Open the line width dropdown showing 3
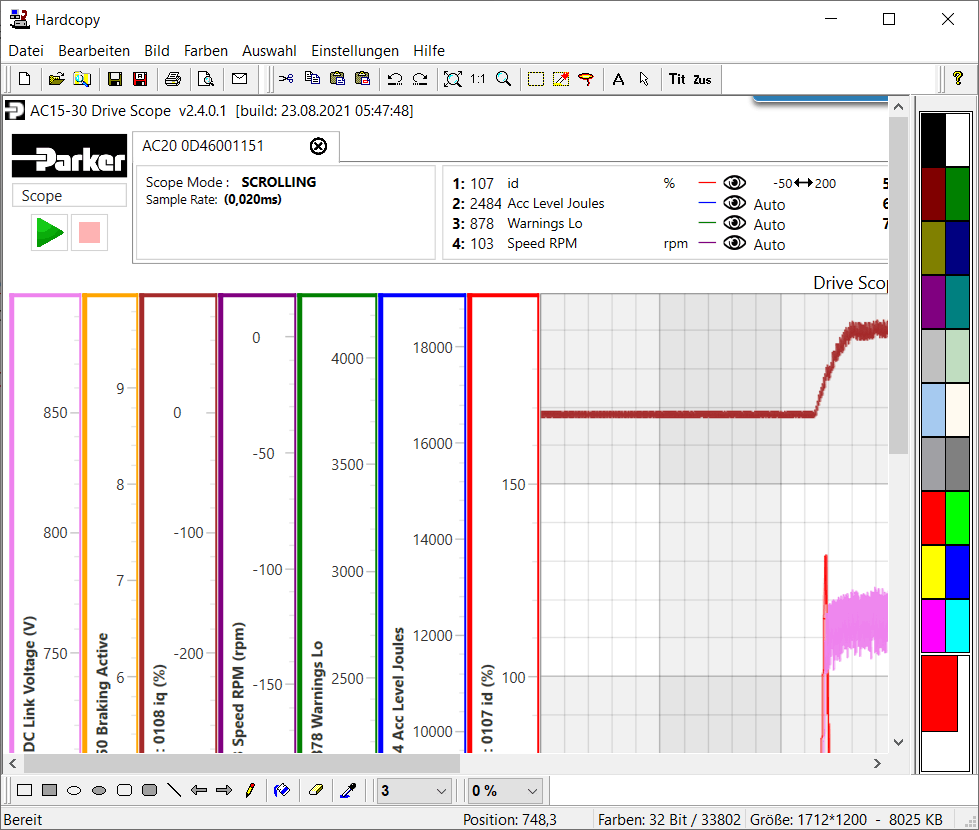Image resolution: width=979 pixels, height=830 pixels. click(x=415, y=791)
